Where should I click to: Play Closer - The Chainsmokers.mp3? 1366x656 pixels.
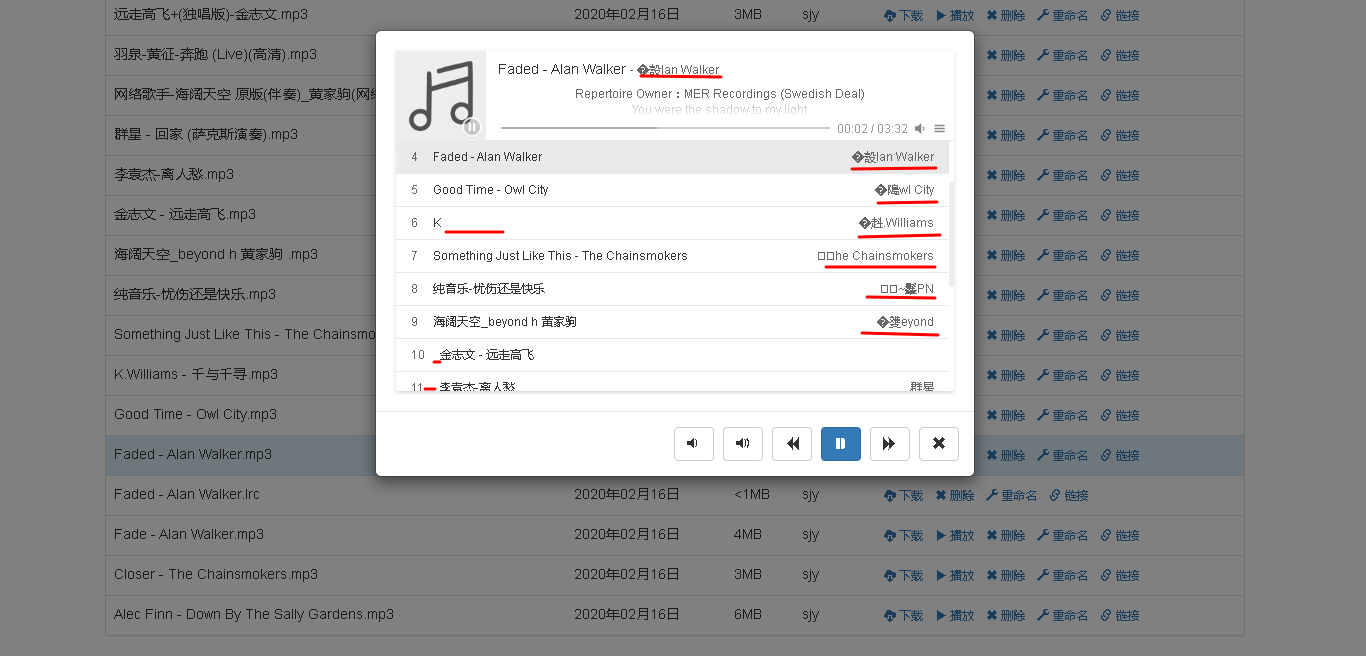[955, 575]
